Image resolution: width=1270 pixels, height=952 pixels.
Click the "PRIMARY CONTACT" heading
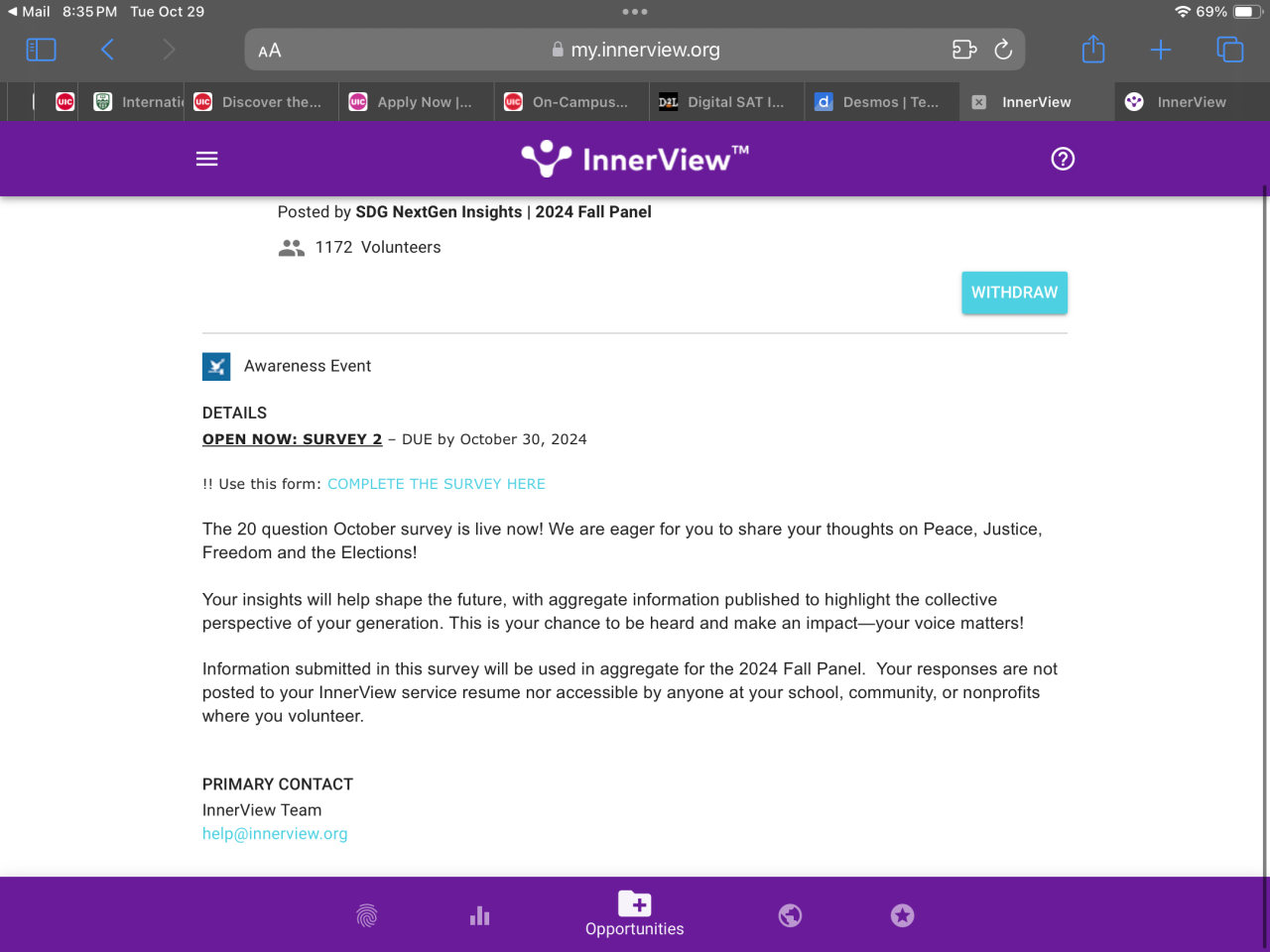(278, 784)
